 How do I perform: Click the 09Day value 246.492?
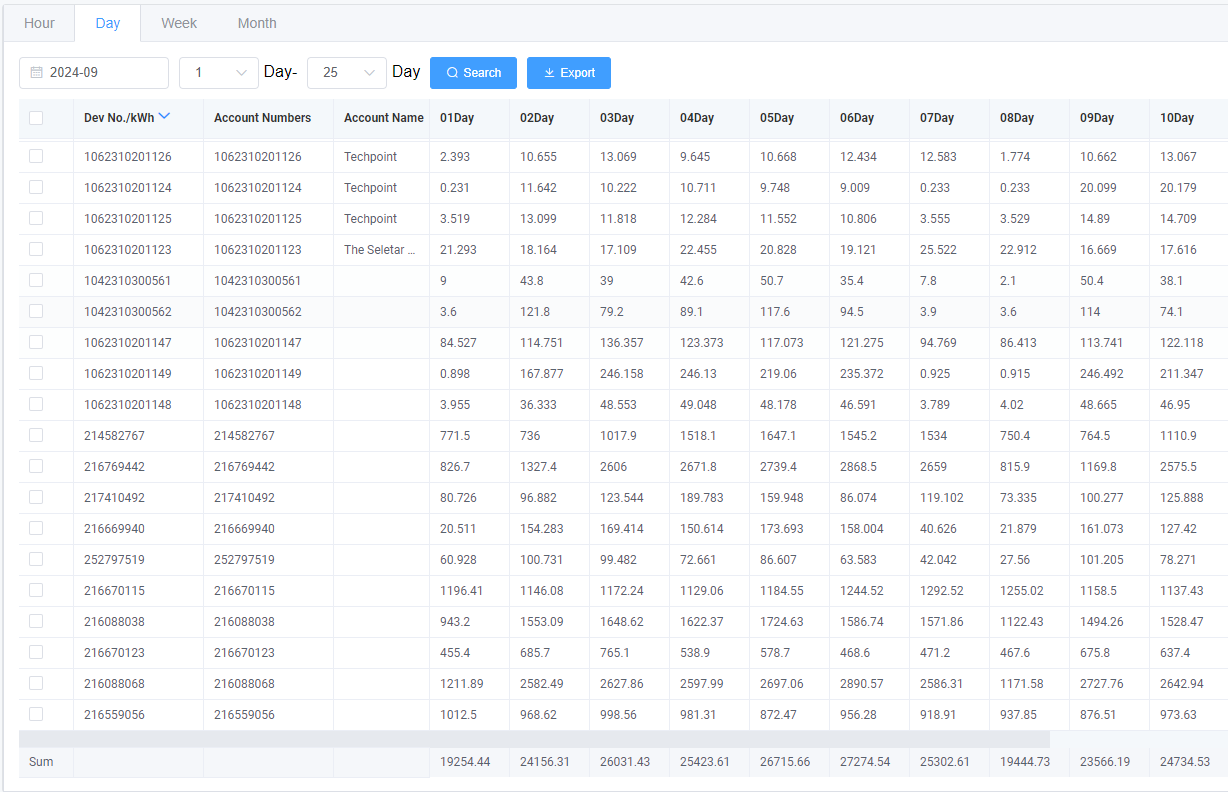(x=1102, y=373)
